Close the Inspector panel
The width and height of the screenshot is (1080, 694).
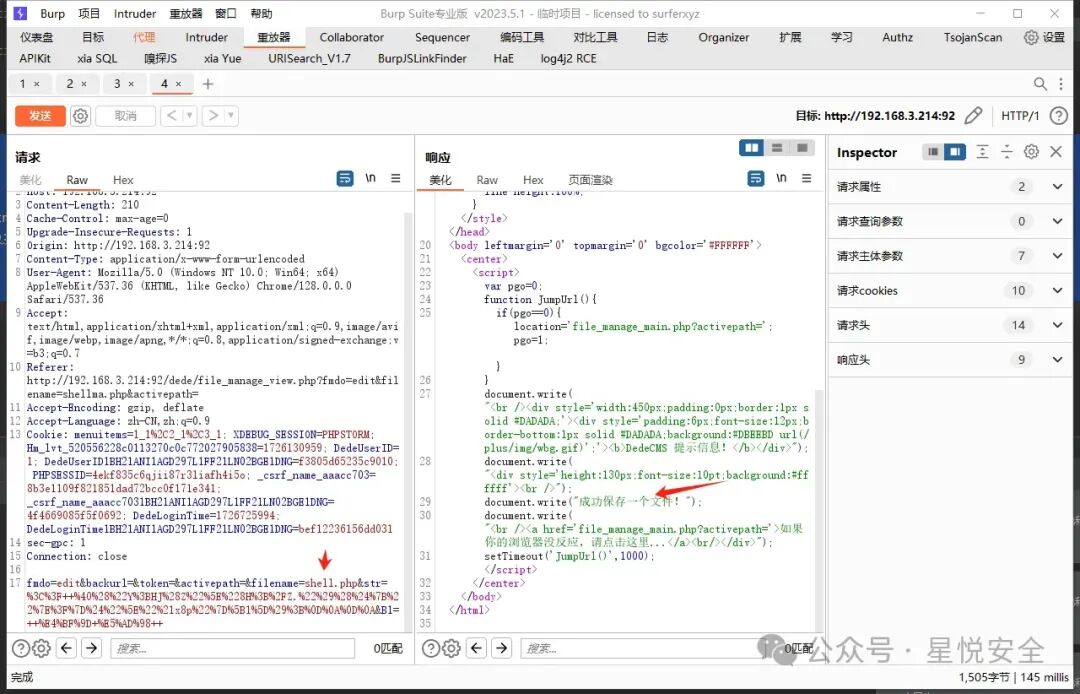click(x=1056, y=152)
